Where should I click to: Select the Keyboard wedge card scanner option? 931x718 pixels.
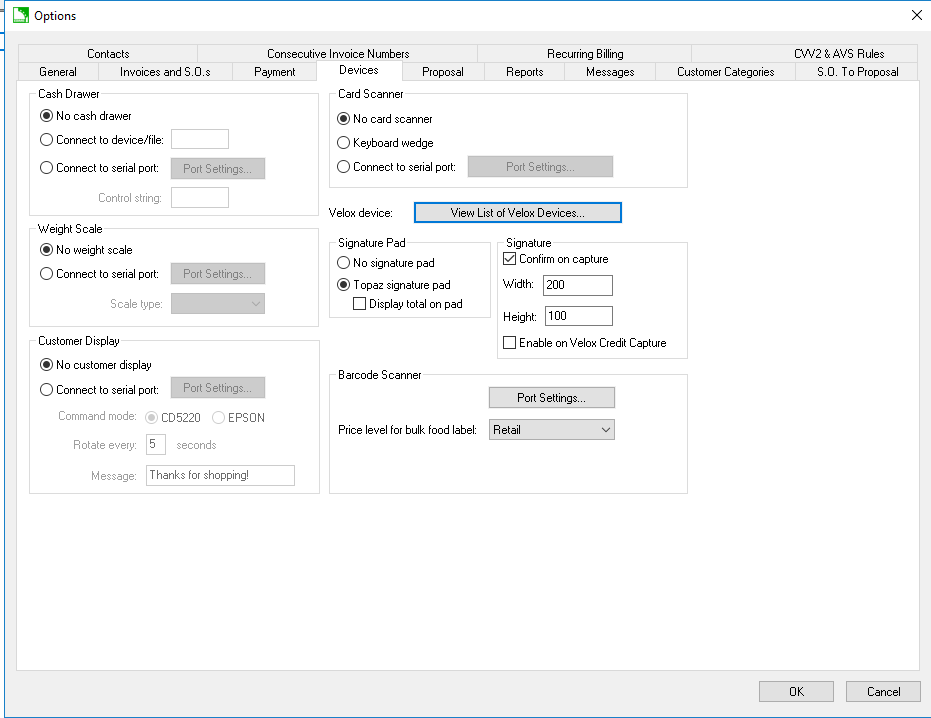tap(344, 143)
